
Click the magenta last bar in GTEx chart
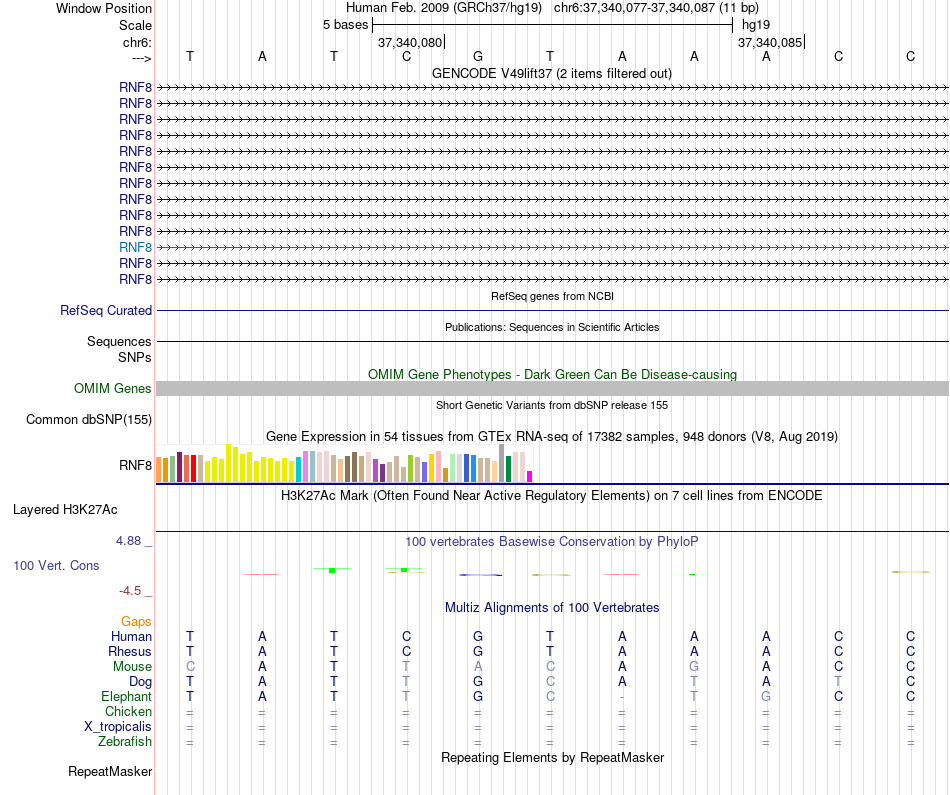pyautogui.click(x=530, y=476)
